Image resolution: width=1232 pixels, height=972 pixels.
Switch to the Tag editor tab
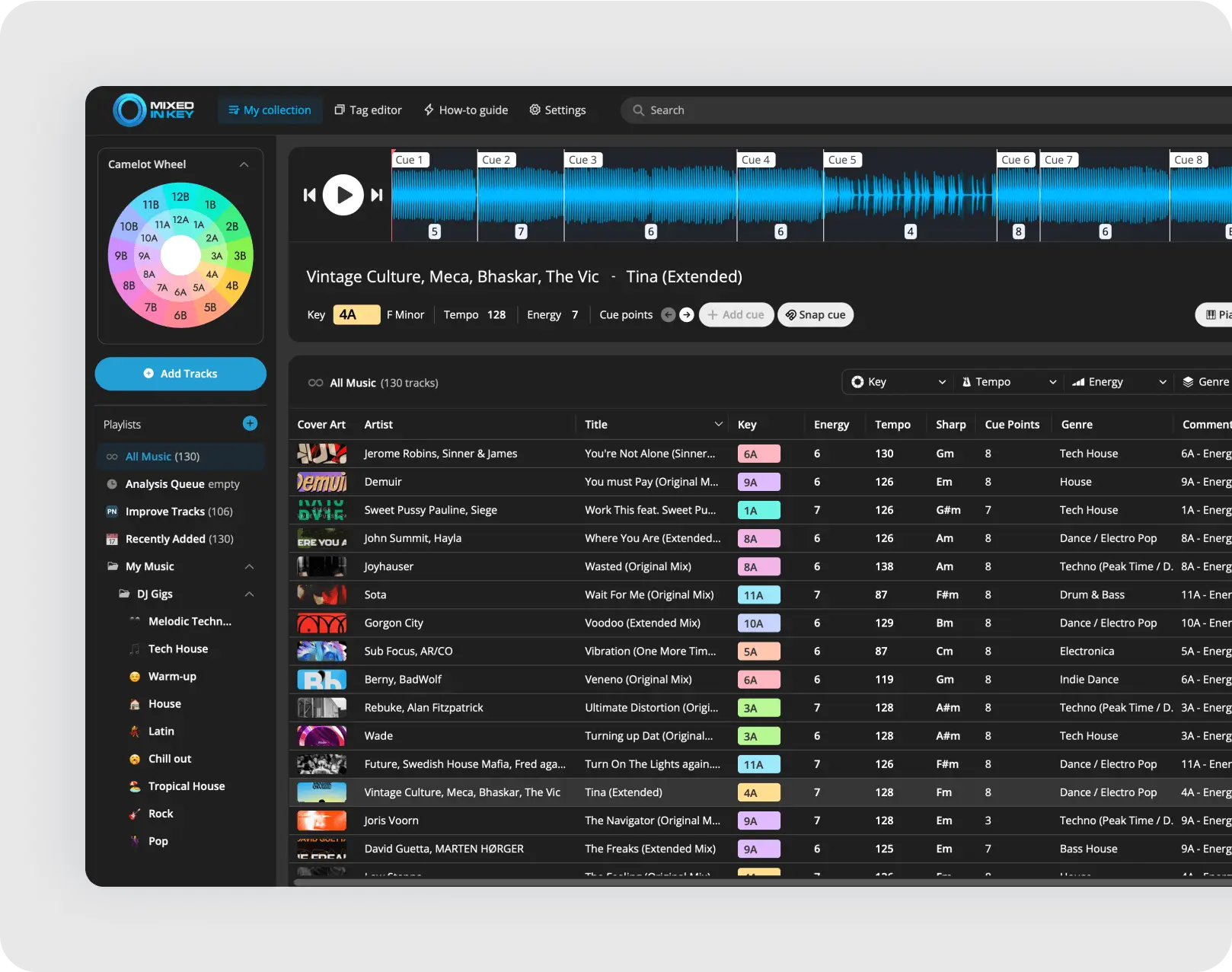tap(369, 110)
